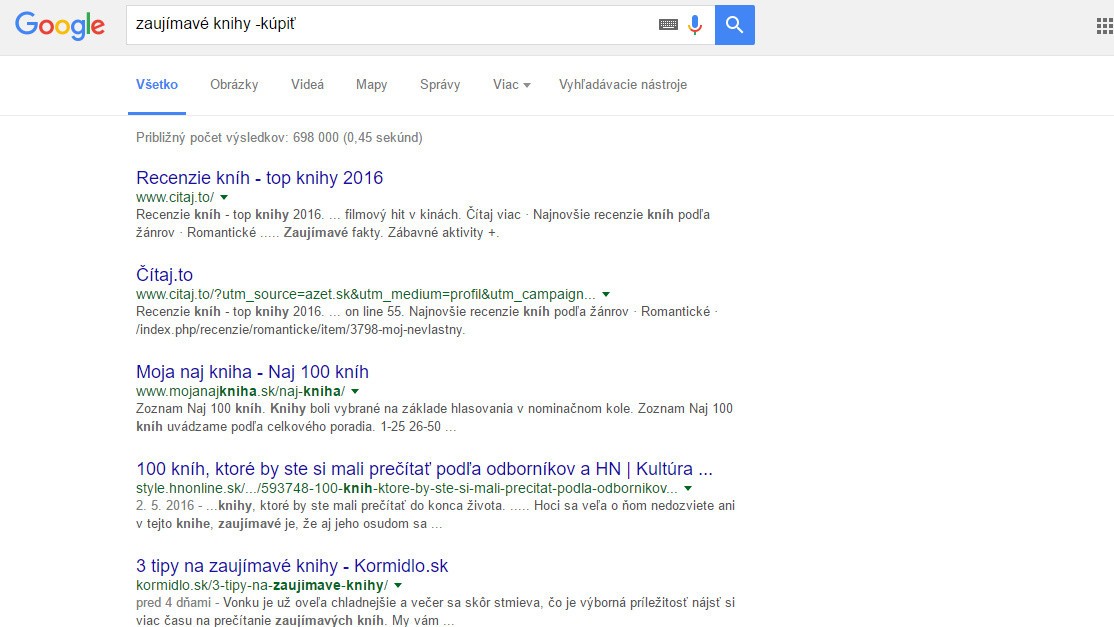Image resolution: width=1114 pixels, height=627 pixels.
Task: Open result Recenzie kníh - top knihy 2016
Action: (259, 178)
